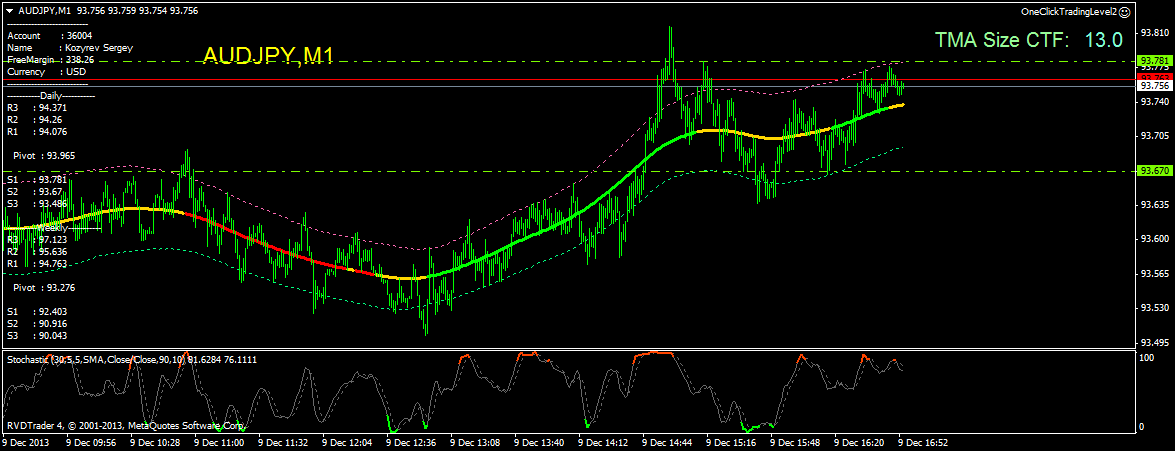Viewport: 1175px width, 451px height.
Task: Click the TMA Size CTF: 13.0 label
Action: coord(1029,40)
